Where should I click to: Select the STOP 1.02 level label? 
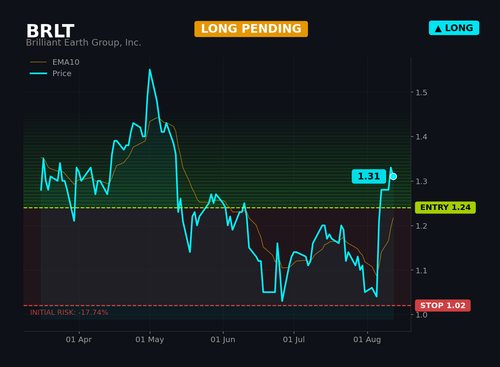coord(443,305)
